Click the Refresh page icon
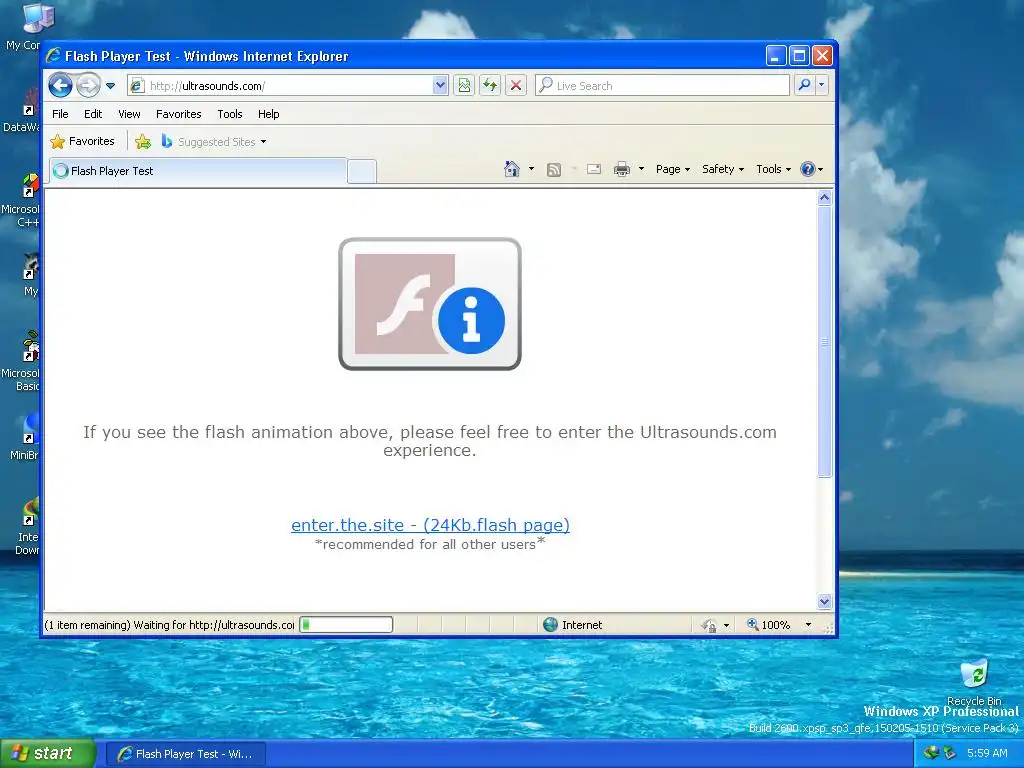 [x=490, y=86]
